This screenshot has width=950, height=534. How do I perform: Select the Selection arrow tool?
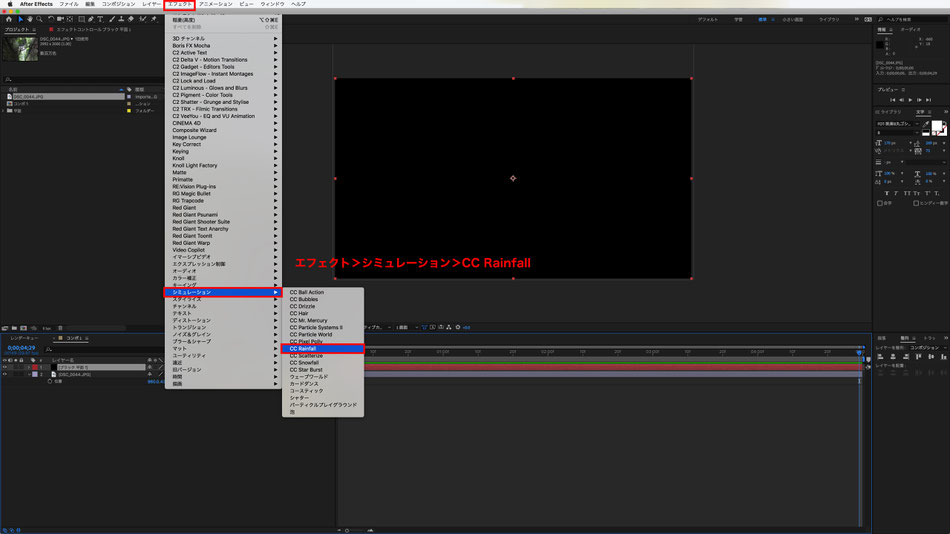click(x=20, y=19)
